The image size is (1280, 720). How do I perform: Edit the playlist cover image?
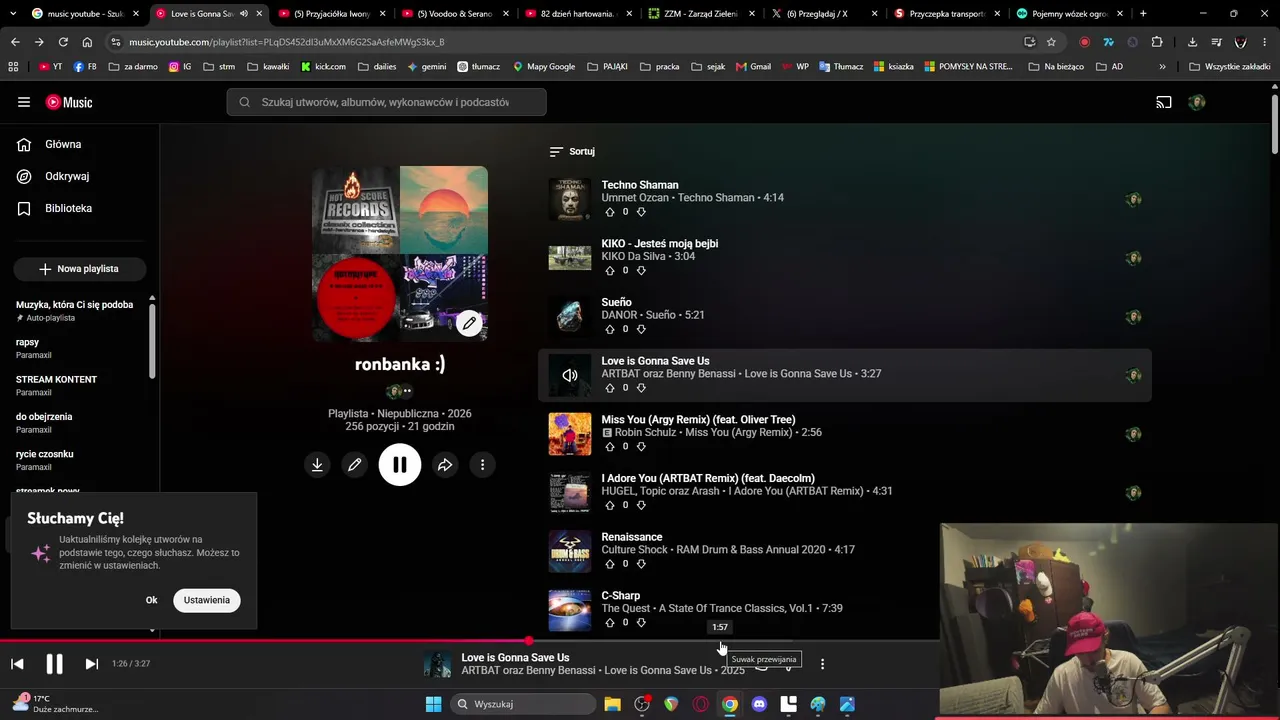point(469,323)
